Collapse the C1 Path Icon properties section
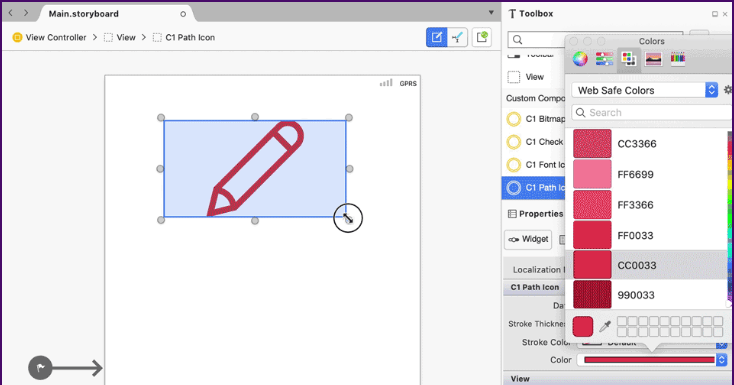 point(535,287)
